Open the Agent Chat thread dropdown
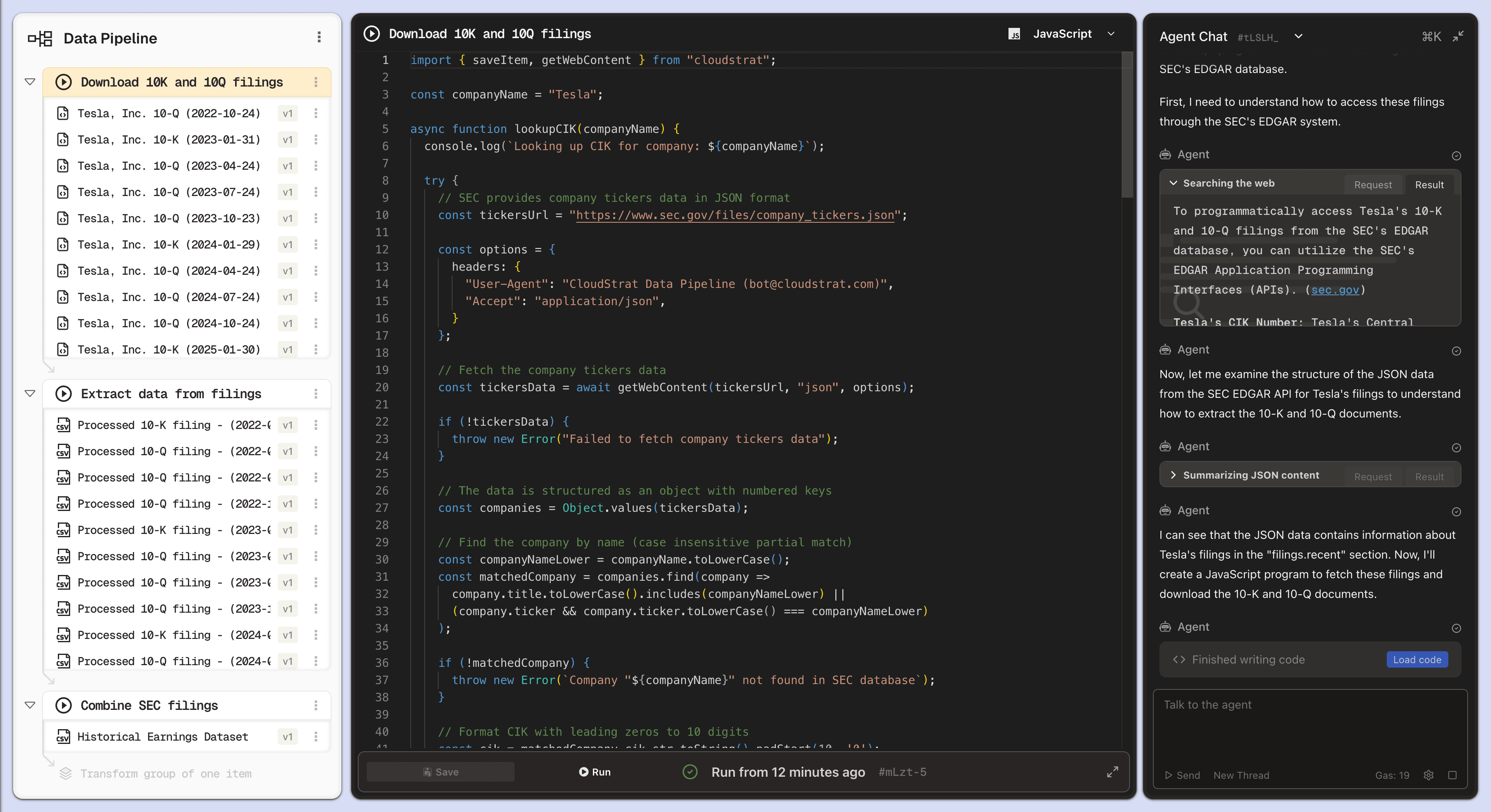 coord(1298,36)
